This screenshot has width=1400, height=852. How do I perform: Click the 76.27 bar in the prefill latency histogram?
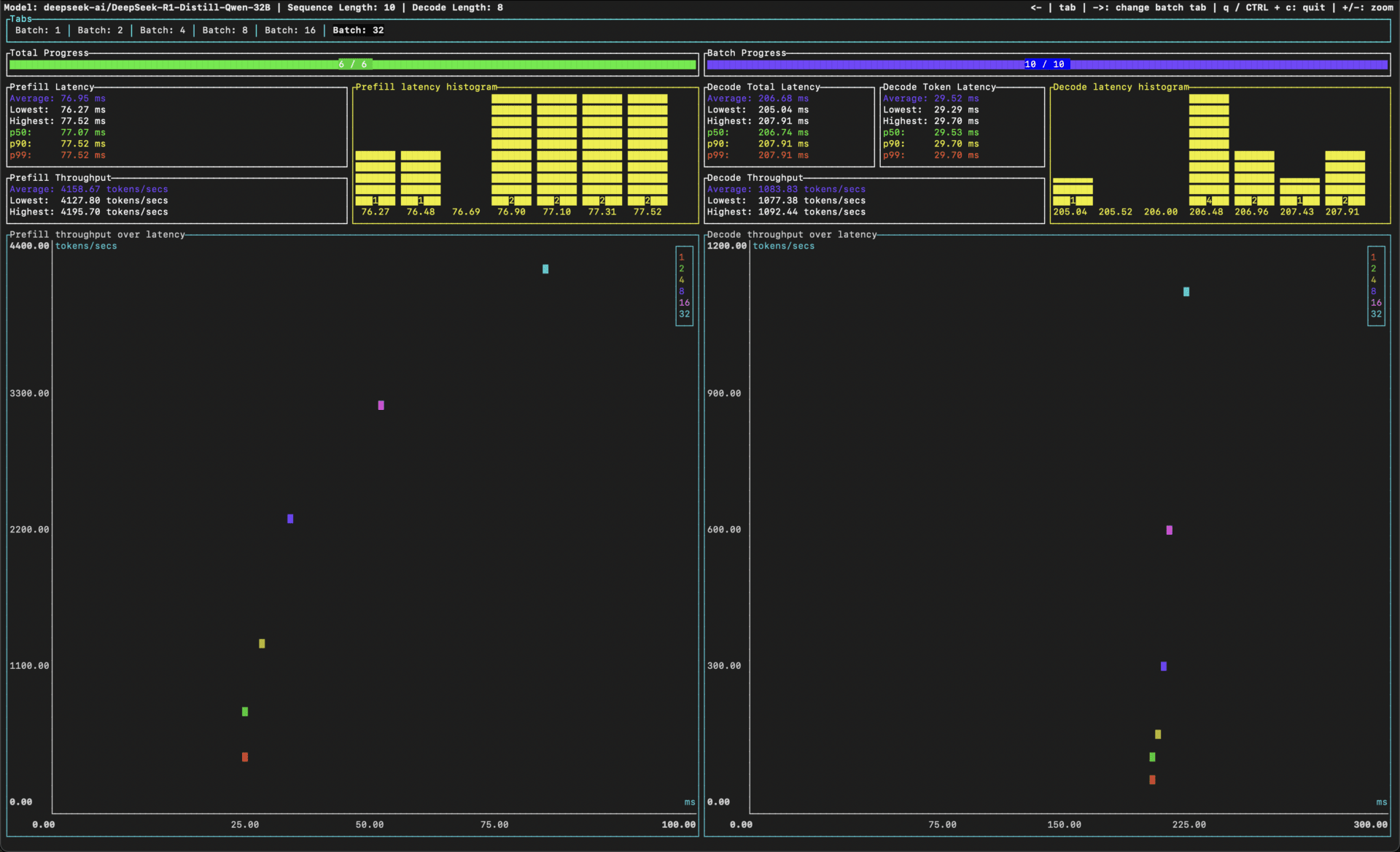point(375,179)
